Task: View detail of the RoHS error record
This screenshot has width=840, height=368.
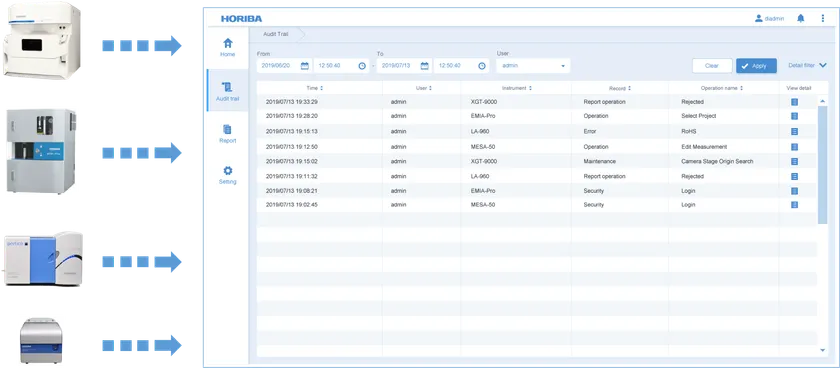Action: click(794, 131)
